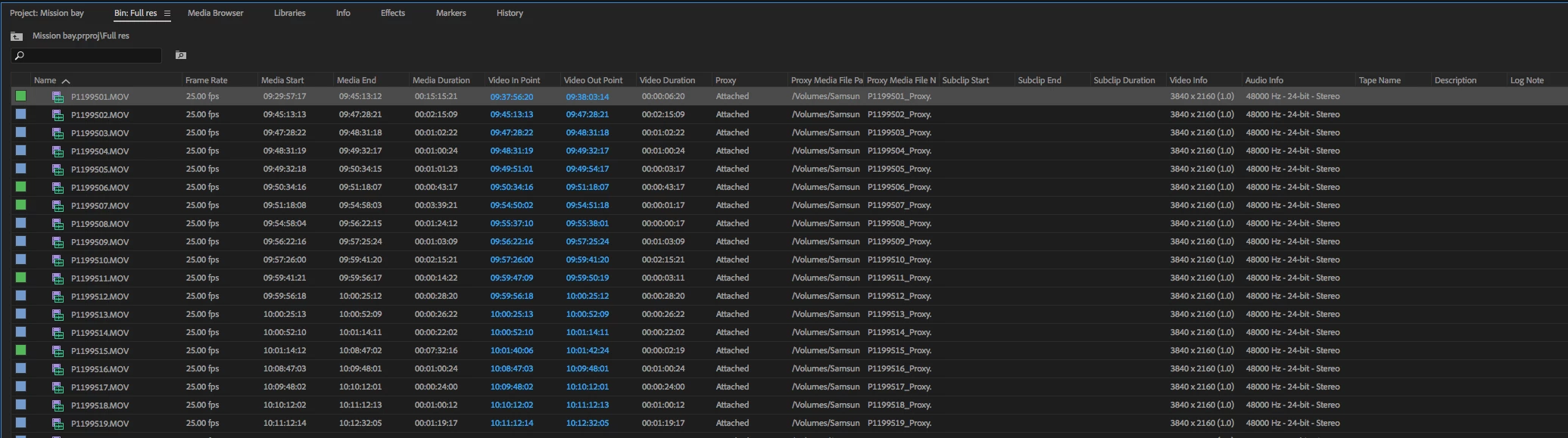Click clip icon for P1199501.MOV

point(58,97)
